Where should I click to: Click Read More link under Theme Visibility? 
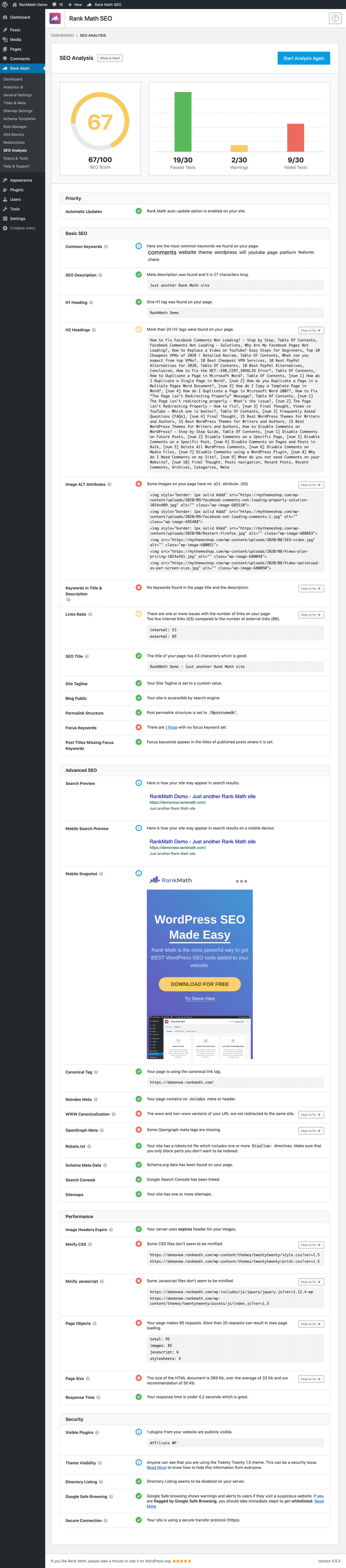[x=157, y=1468]
